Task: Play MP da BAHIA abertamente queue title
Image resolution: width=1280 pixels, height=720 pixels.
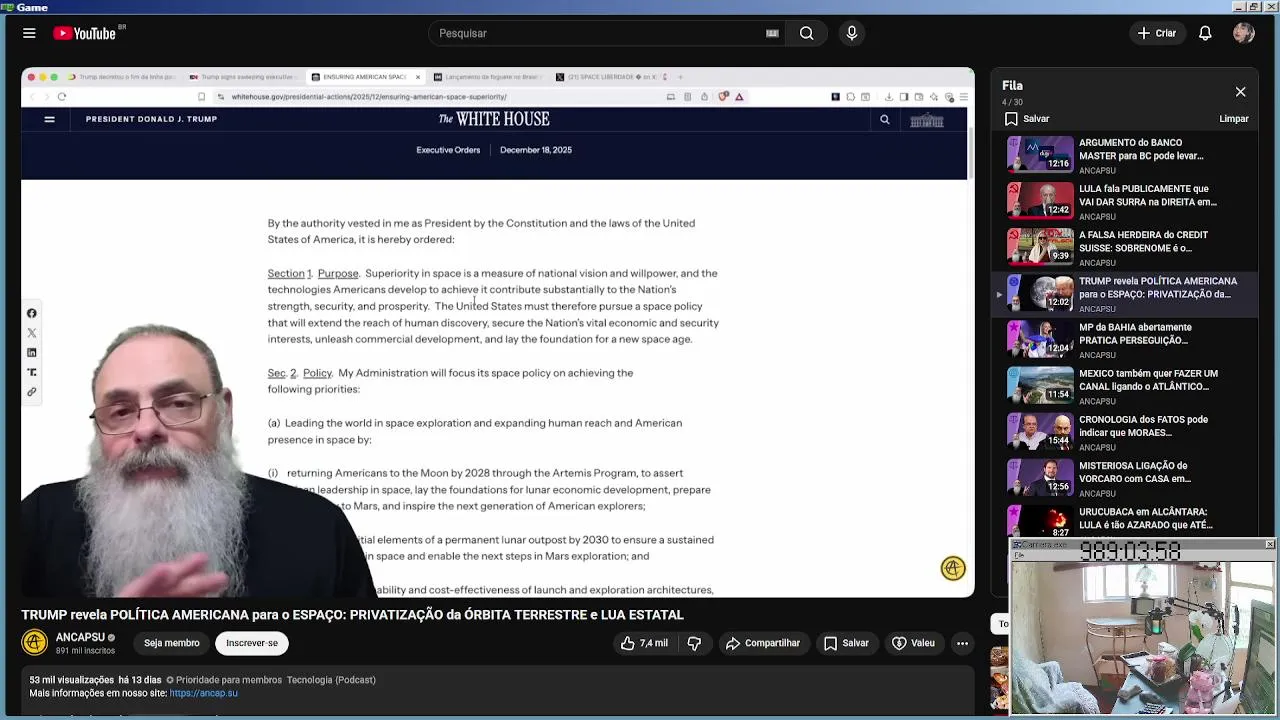Action: pos(1135,334)
